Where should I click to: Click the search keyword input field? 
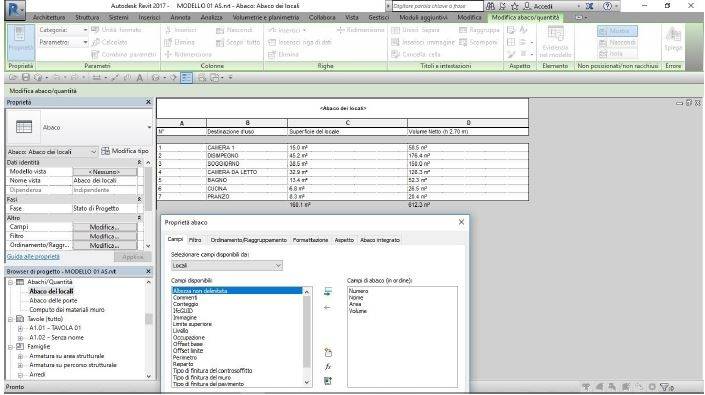[x=437, y=6]
